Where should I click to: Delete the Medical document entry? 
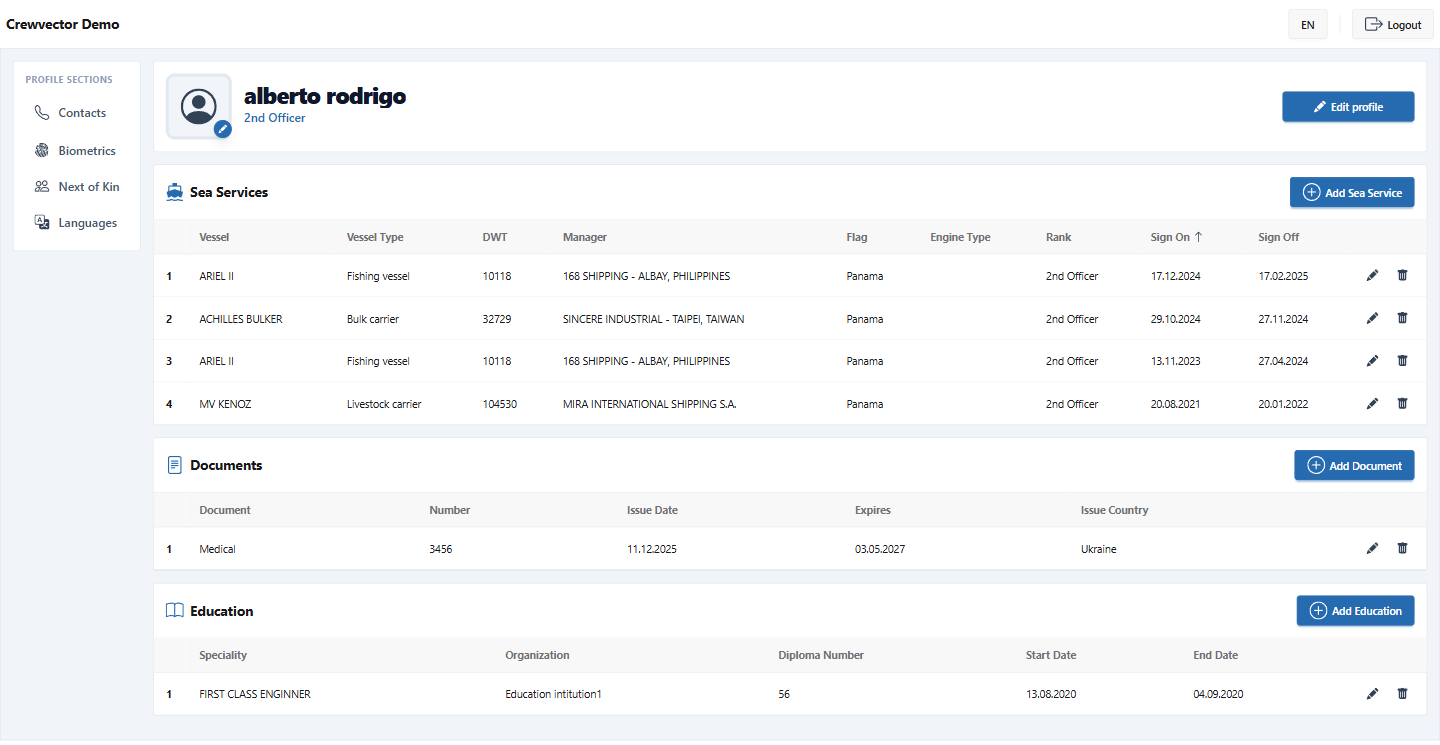(x=1402, y=548)
